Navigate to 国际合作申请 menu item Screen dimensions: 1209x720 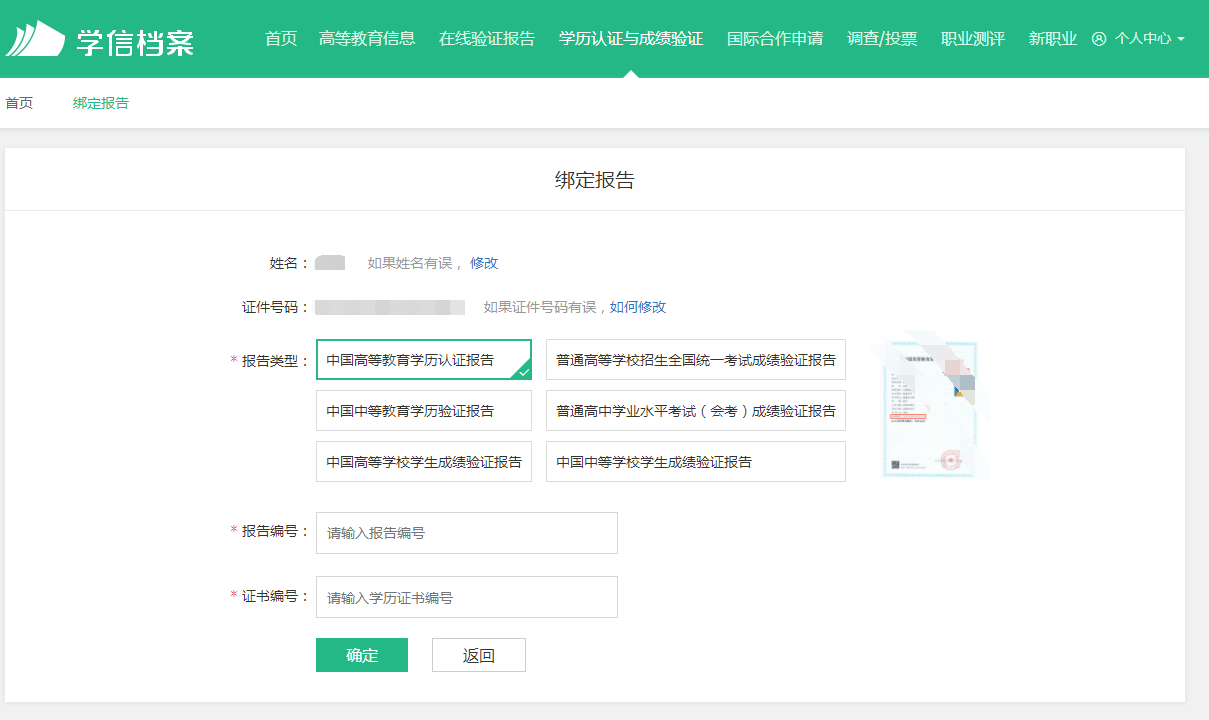[x=775, y=39]
